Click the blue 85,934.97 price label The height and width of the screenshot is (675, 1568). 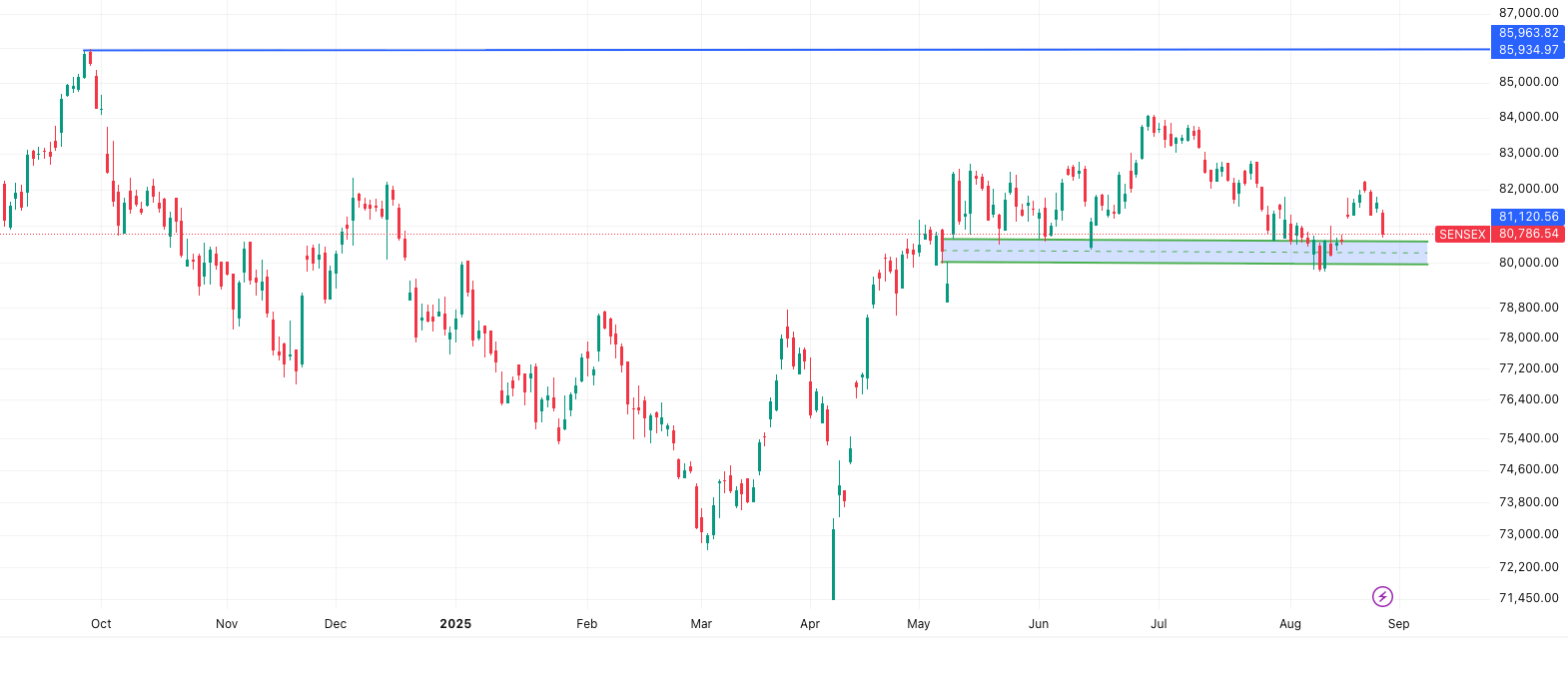tap(1528, 50)
